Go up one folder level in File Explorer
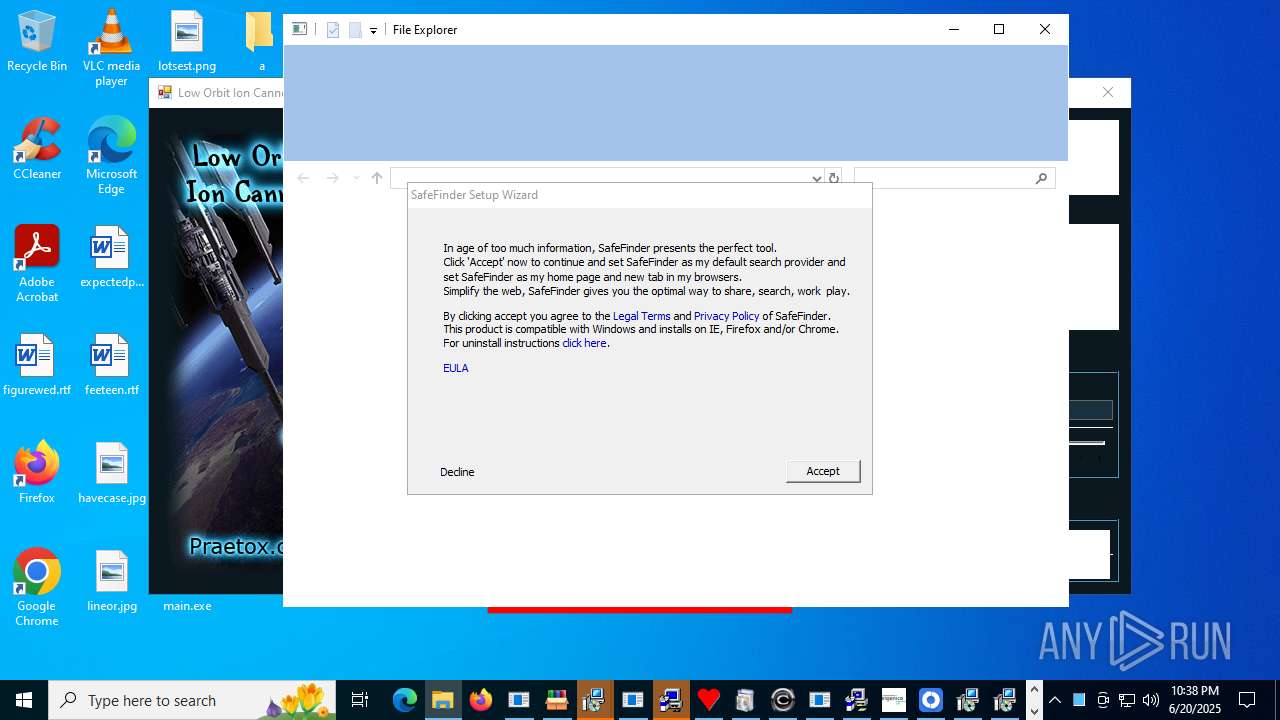This screenshot has width=1280, height=720. [377, 178]
